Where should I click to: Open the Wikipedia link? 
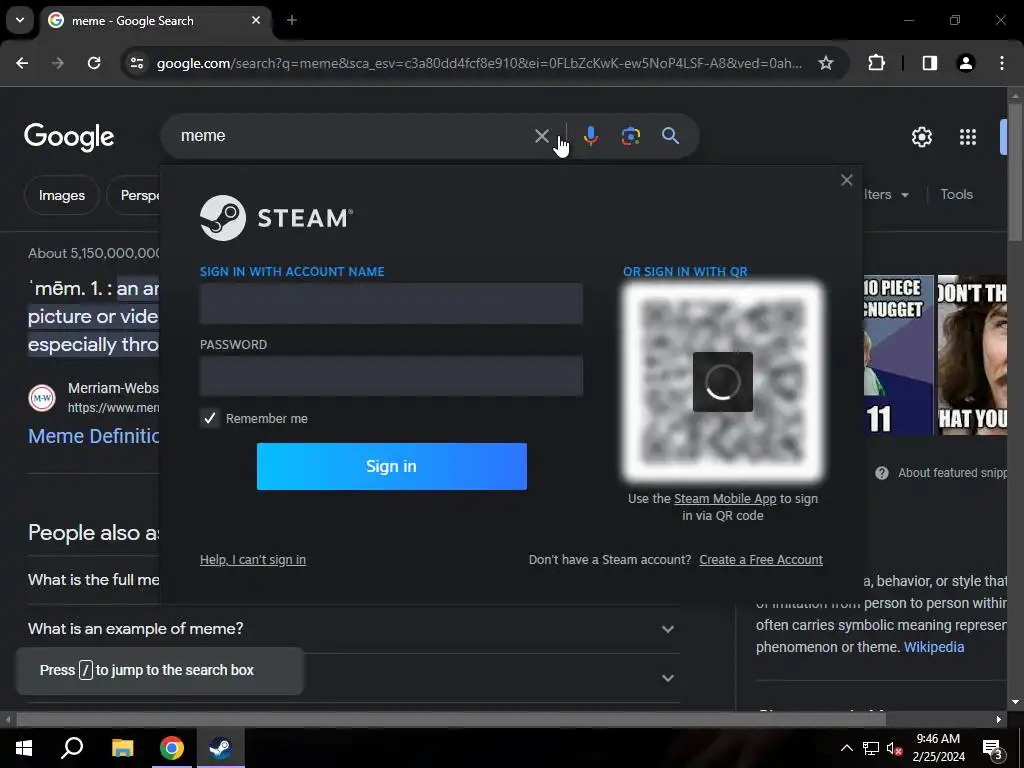tap(934, 647)
